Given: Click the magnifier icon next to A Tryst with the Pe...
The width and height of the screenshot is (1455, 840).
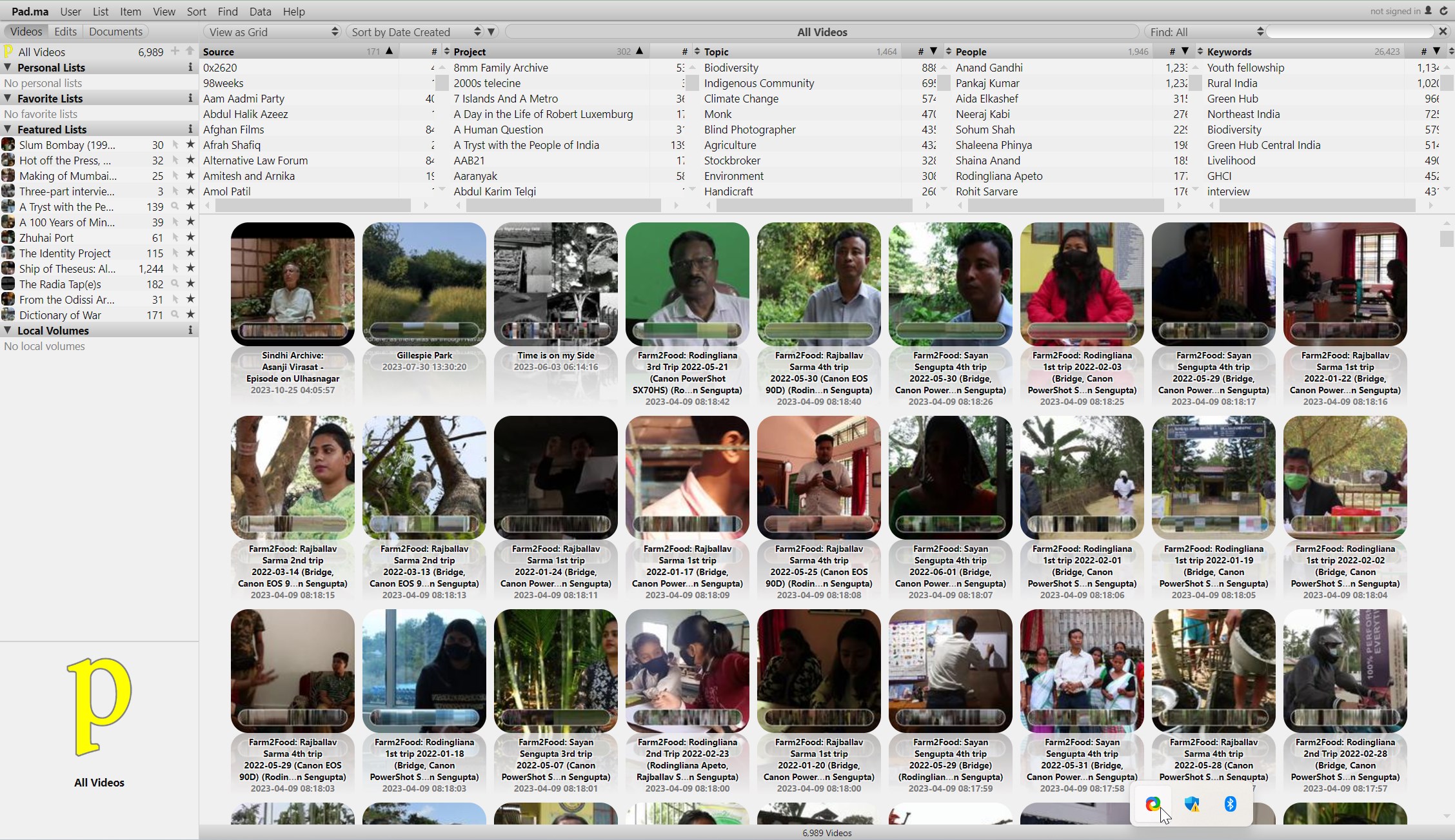Looking at the screenshot, I should (x=175, y=206).
